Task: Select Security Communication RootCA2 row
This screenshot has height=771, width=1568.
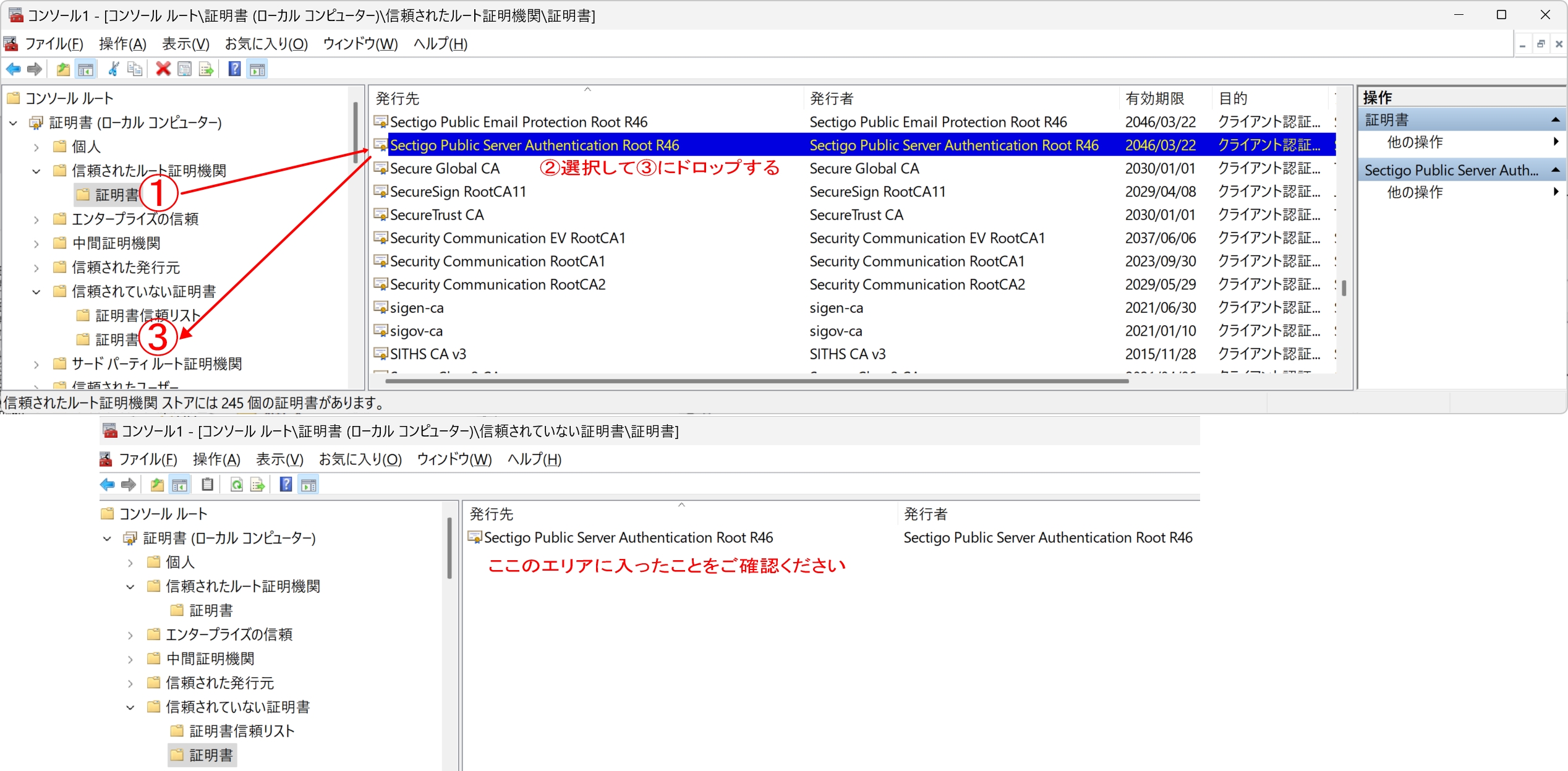Action: coord(853,284)
